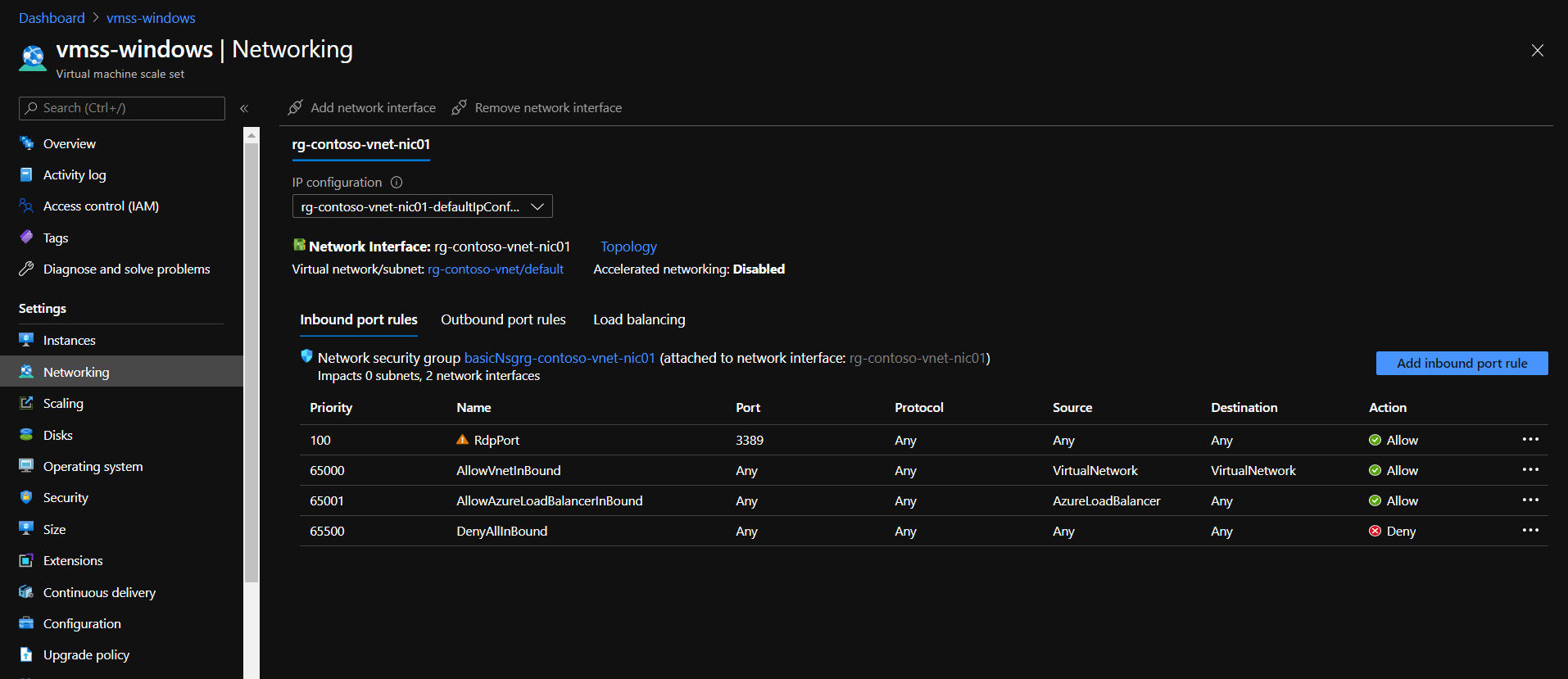
Task: Click the Network Interface green icon
Action: pos(299,245)
